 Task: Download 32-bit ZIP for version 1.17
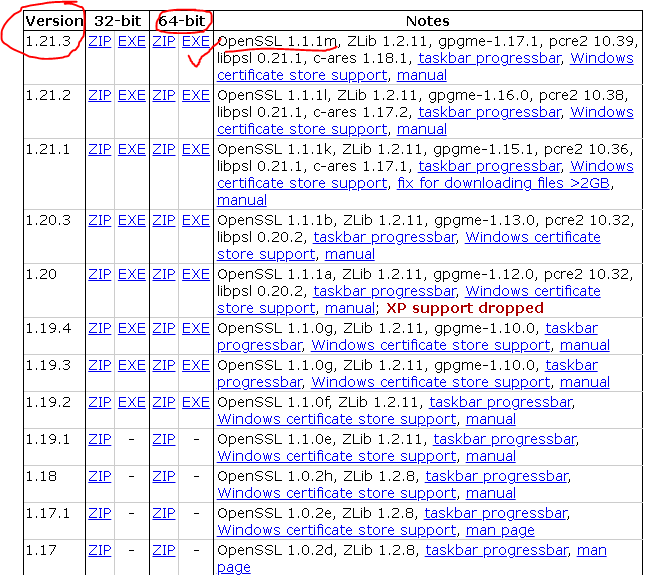(x=99, y=549)
